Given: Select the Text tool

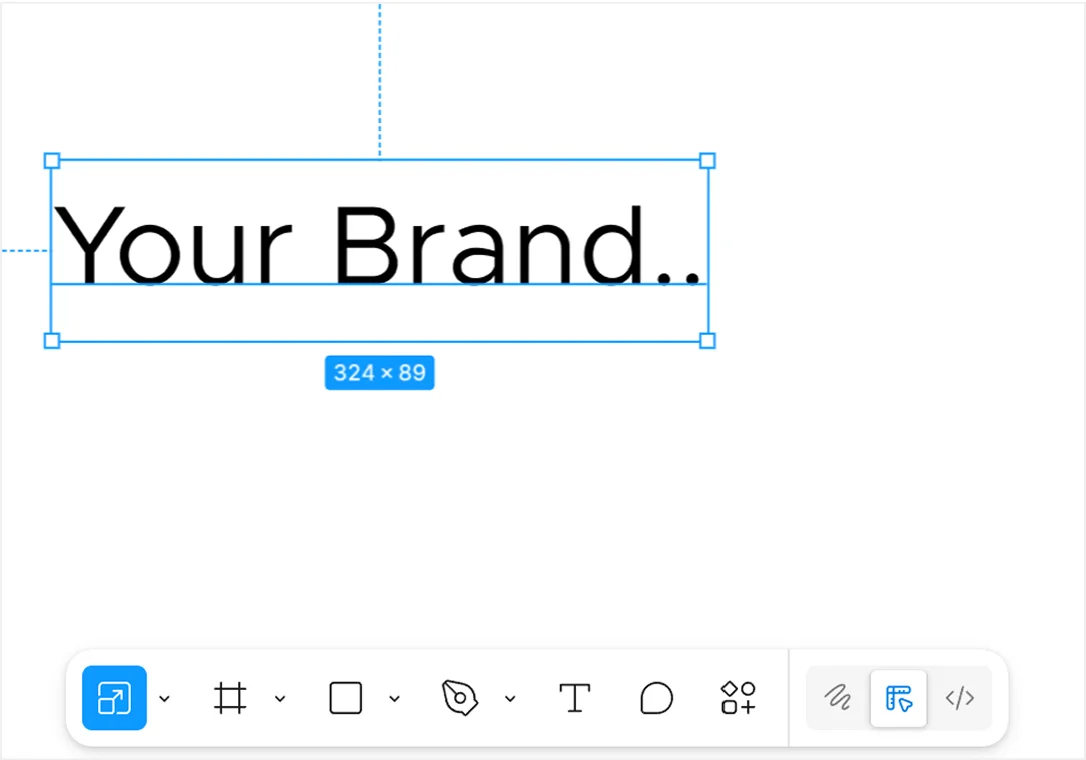Looking at the screenshot, I should 574,698.
